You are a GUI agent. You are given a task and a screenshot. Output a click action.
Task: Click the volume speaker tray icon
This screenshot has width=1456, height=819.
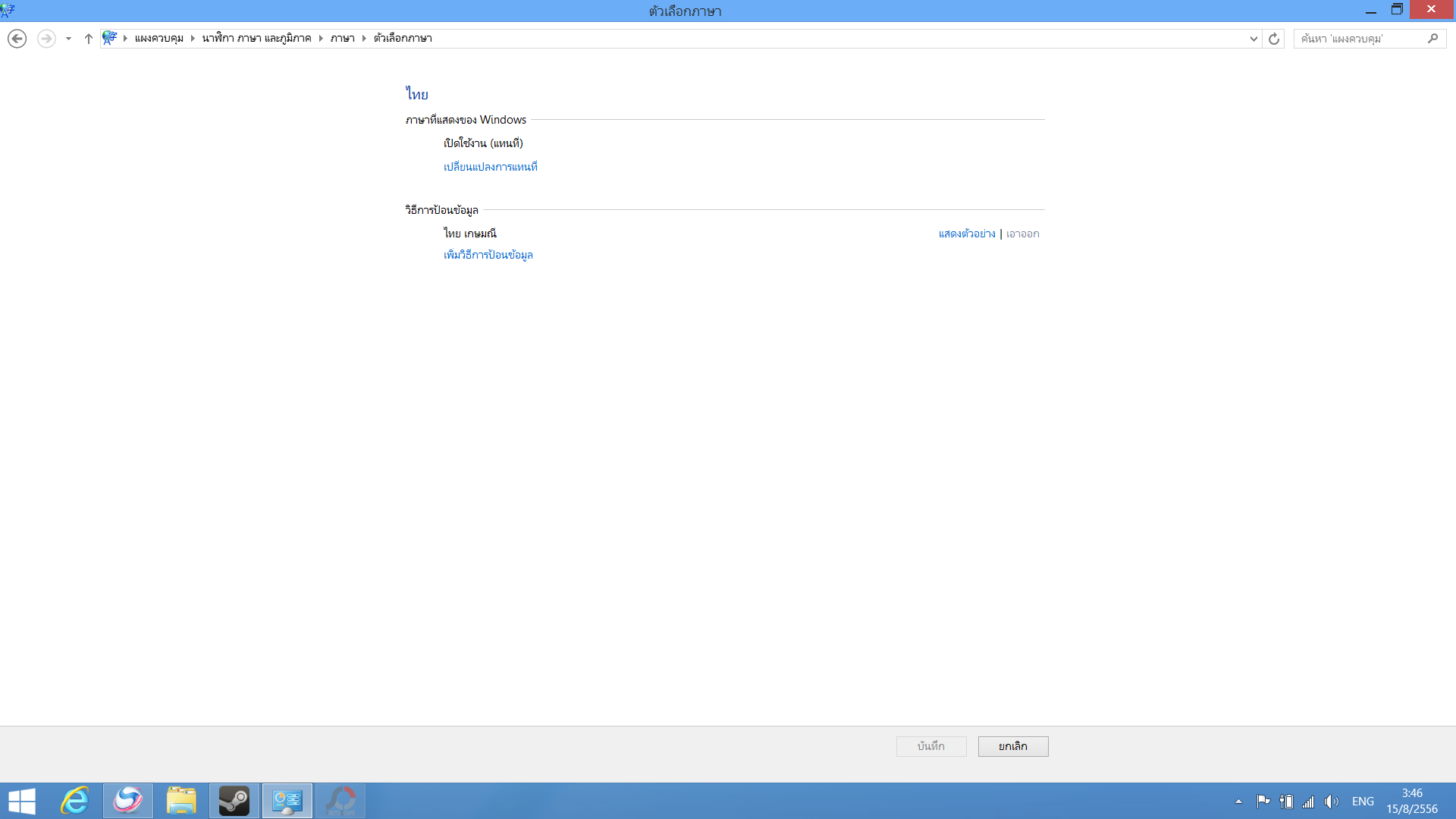pyautogui.click(x=1332, y=802)
